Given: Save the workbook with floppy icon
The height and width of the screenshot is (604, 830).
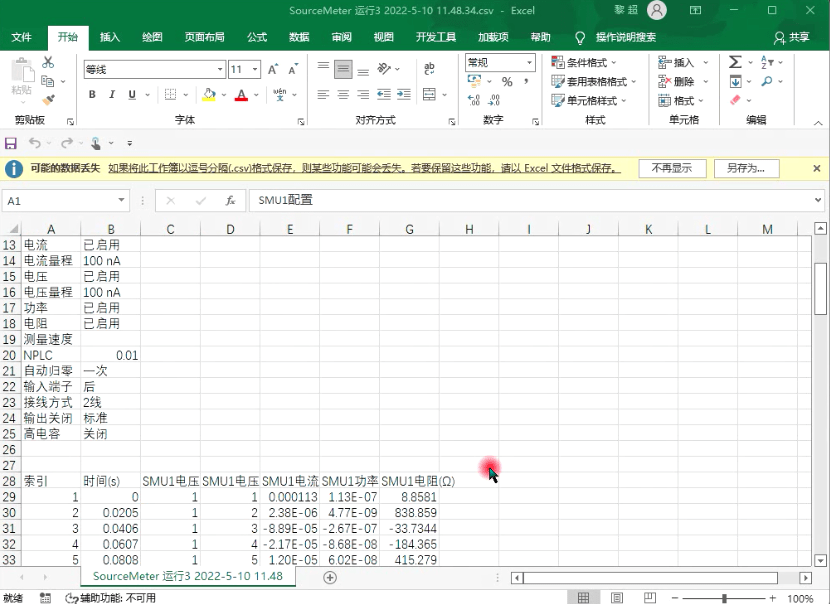Looking at the screenshot, I should tap(11, 143).
